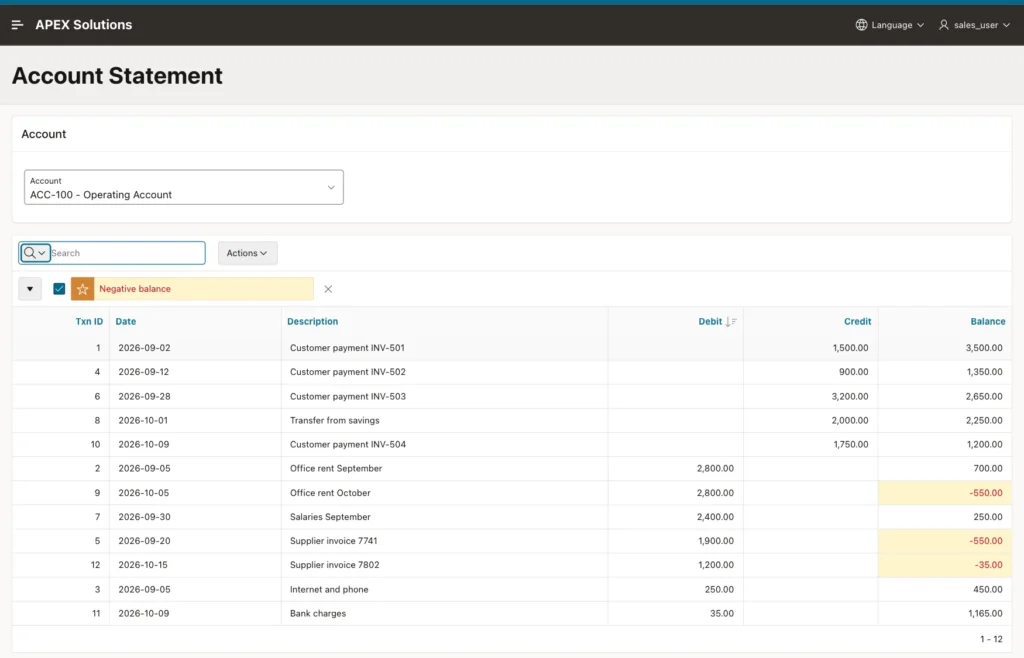The width and height of the screenshot is (1024, 658).
Task: Open the Txn ID column header
Action: coord(89,321)
